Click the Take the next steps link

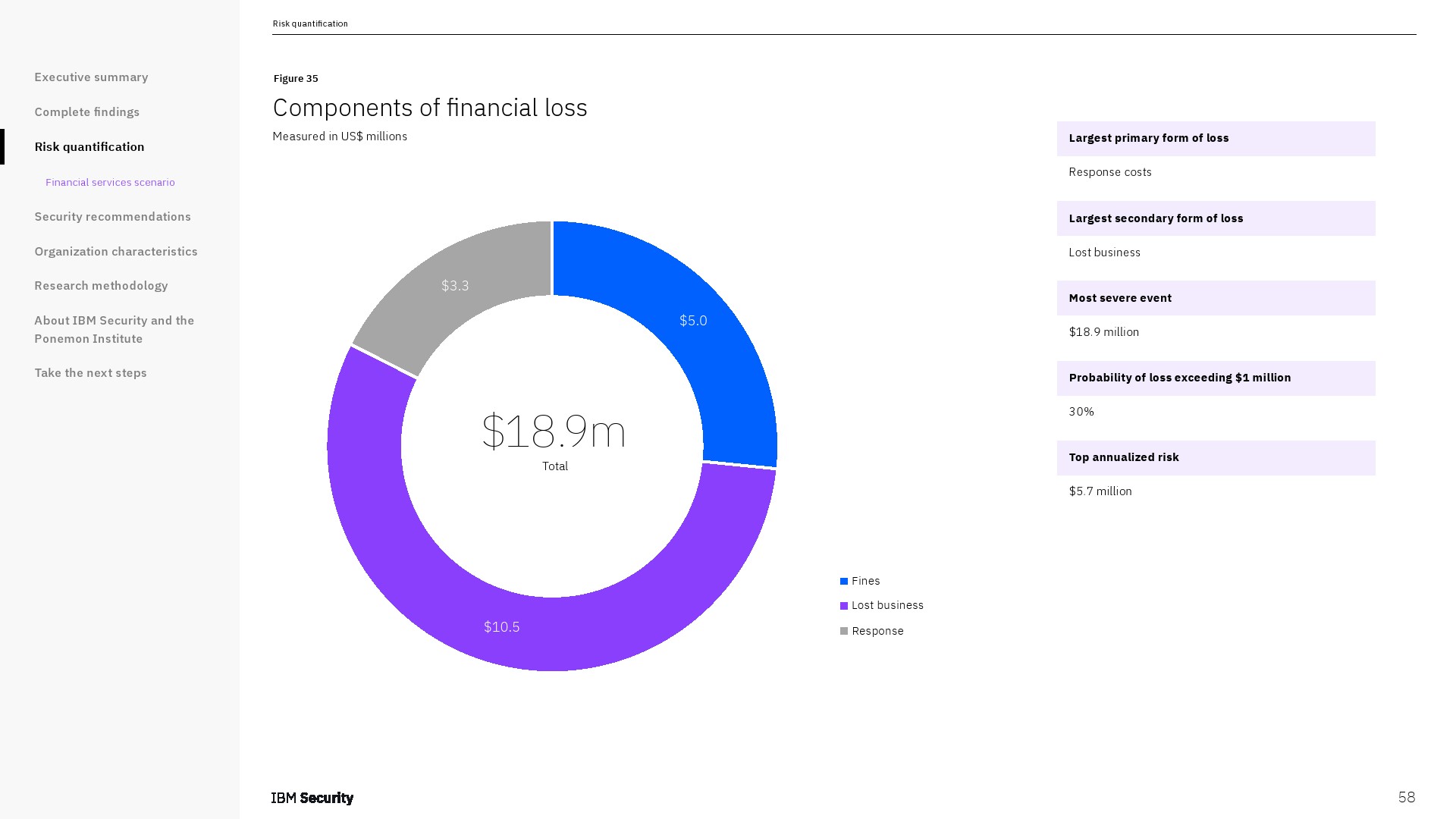click(90, 373)
